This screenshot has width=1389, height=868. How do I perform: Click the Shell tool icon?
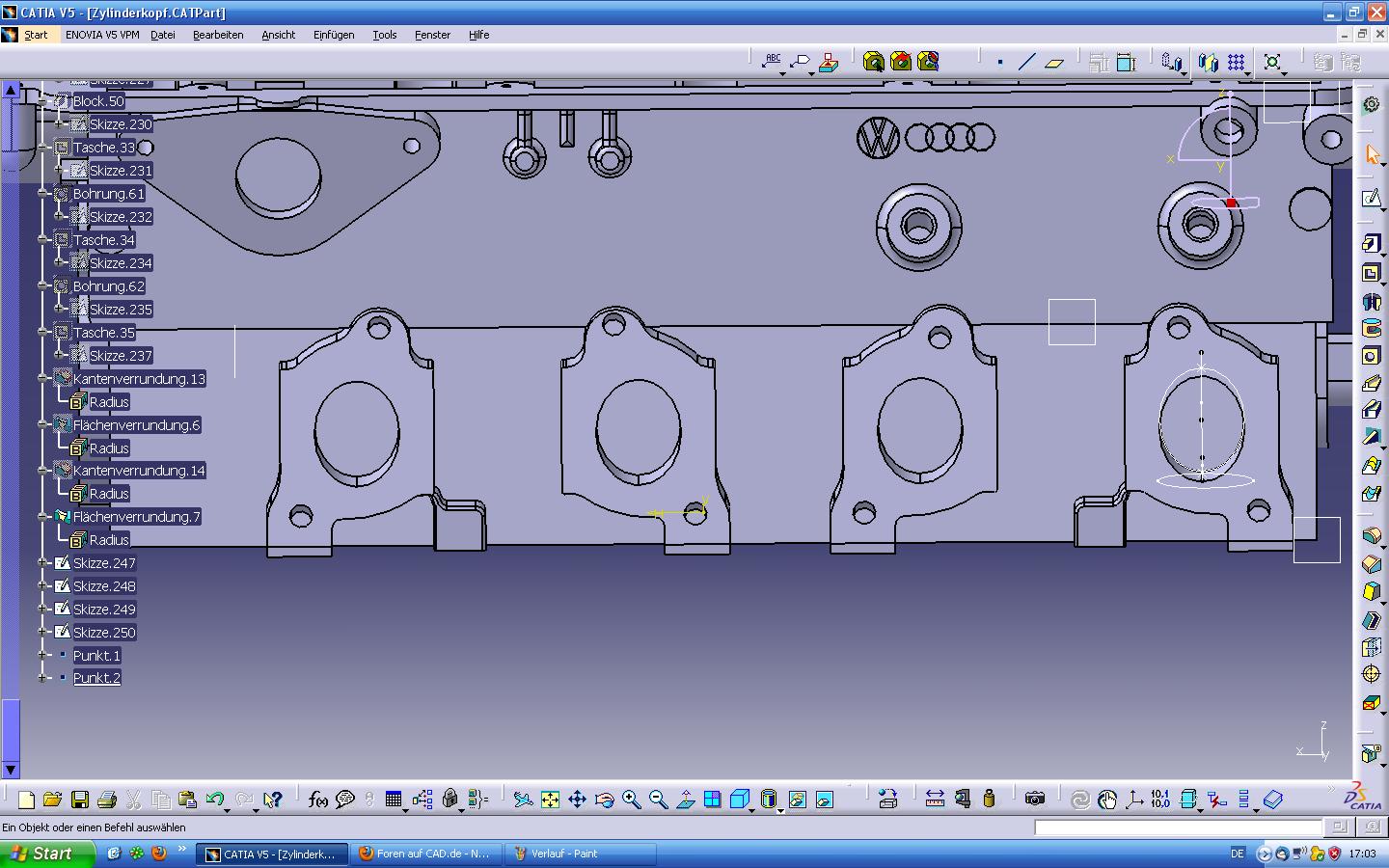point(1372,620)
